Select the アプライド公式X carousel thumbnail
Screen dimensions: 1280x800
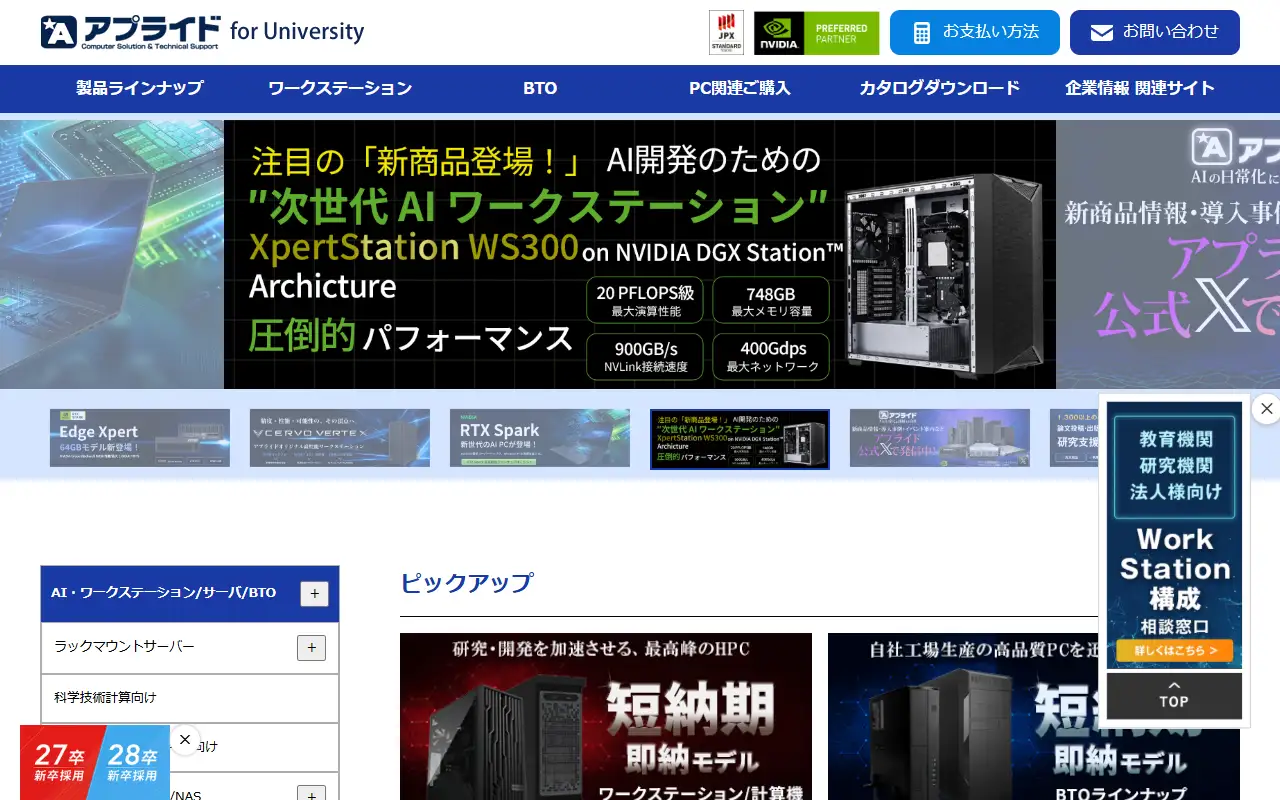point(940,438)
